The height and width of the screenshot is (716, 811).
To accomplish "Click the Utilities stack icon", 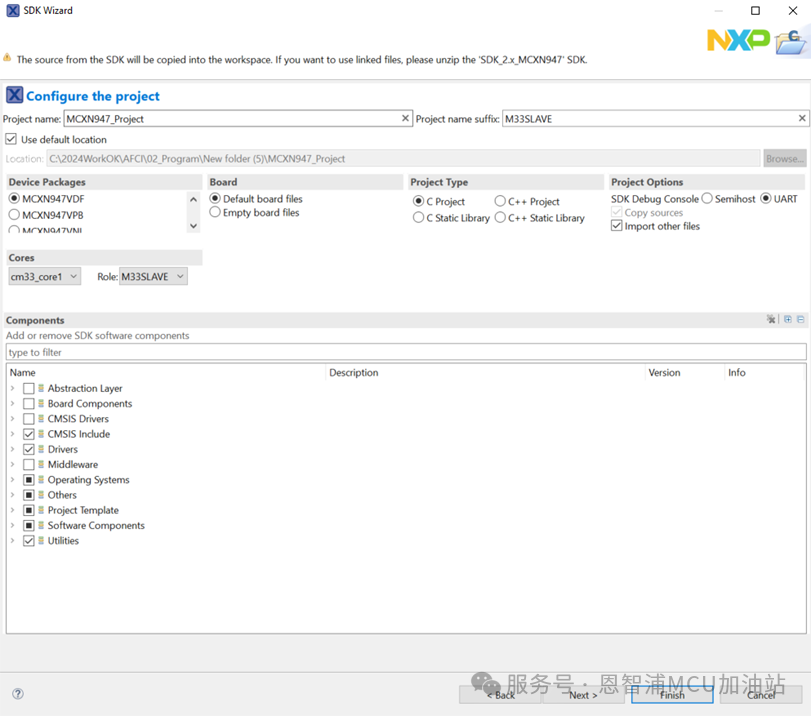I will (x=41, y=541).
